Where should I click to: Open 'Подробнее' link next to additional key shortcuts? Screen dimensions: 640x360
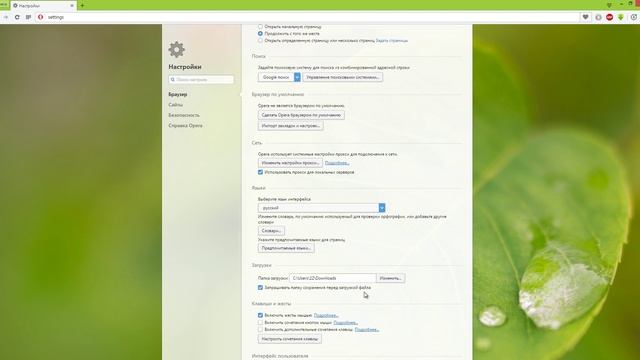pos(367,329)
